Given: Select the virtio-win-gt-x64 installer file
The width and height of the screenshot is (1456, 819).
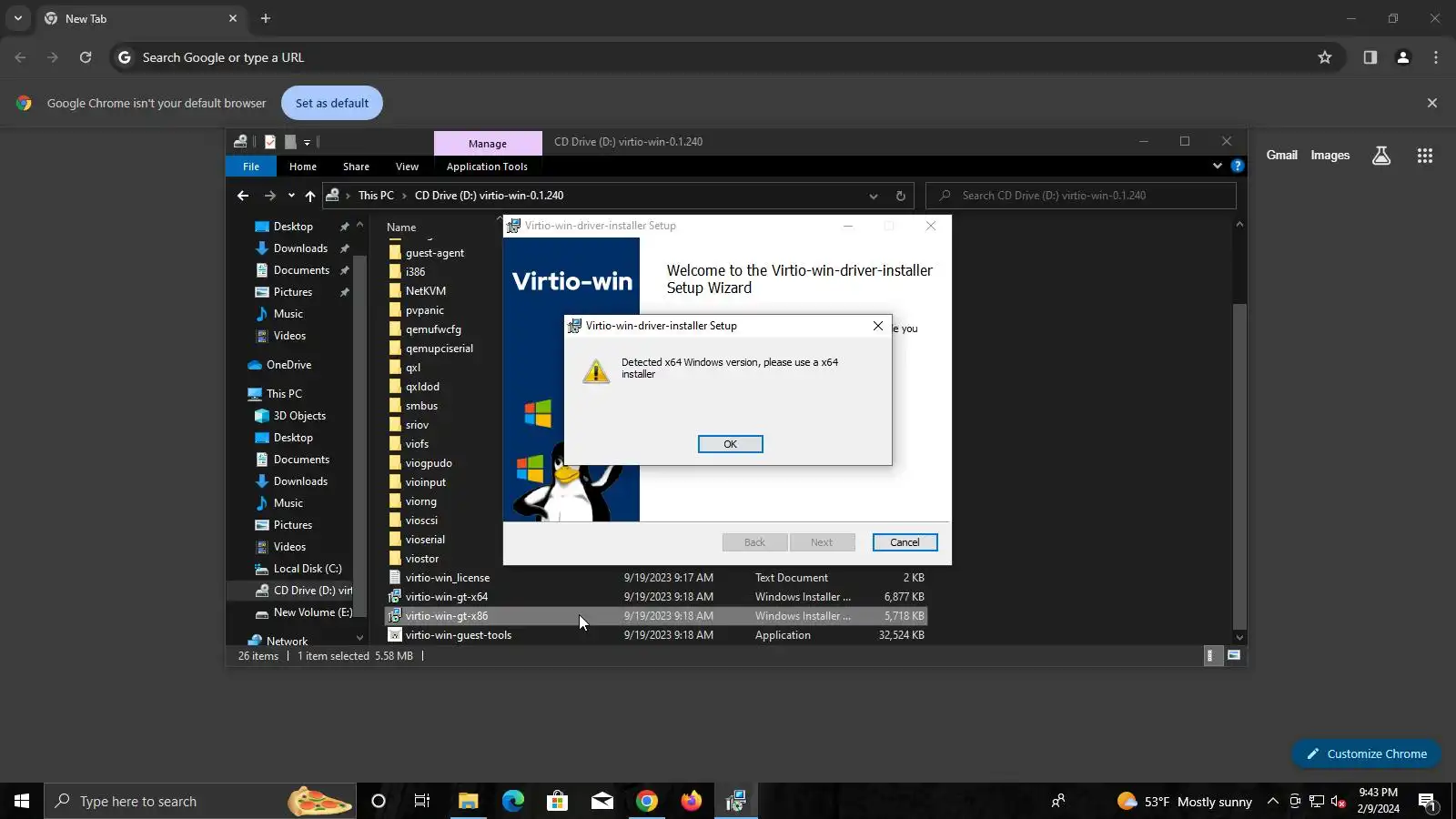Looking at the screenshot, I should pos(655,597).
